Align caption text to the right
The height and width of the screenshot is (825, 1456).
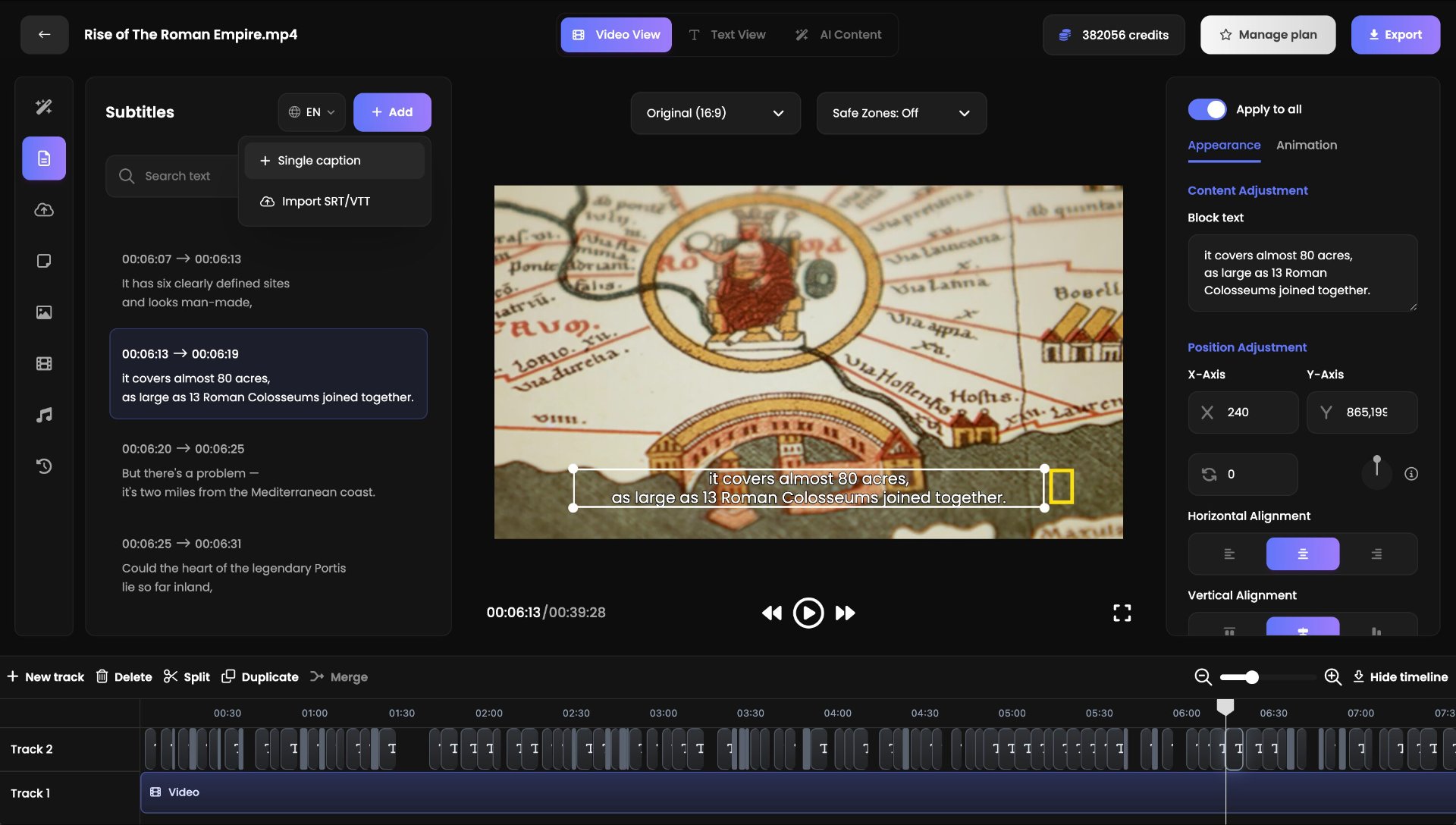pyautogui.click(x=1376, y=554)
